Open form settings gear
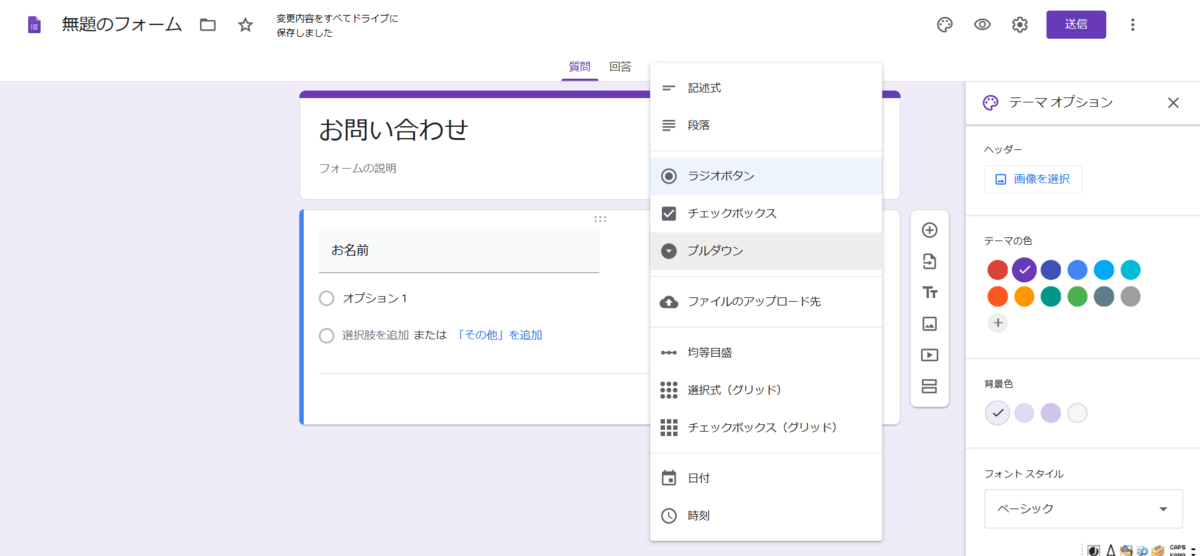The width and height of the screenshot is (1200, 556). tap(1020, 25)
